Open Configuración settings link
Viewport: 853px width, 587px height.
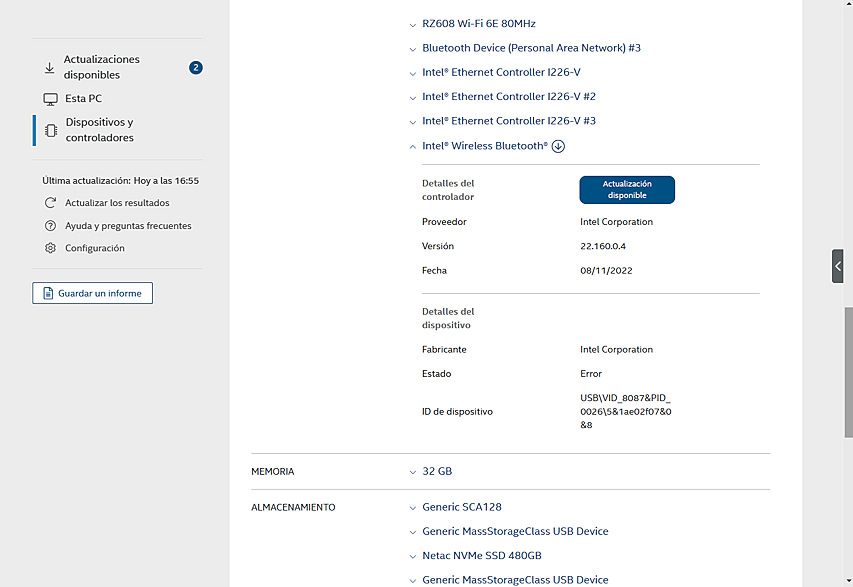[x=95, y=248]
